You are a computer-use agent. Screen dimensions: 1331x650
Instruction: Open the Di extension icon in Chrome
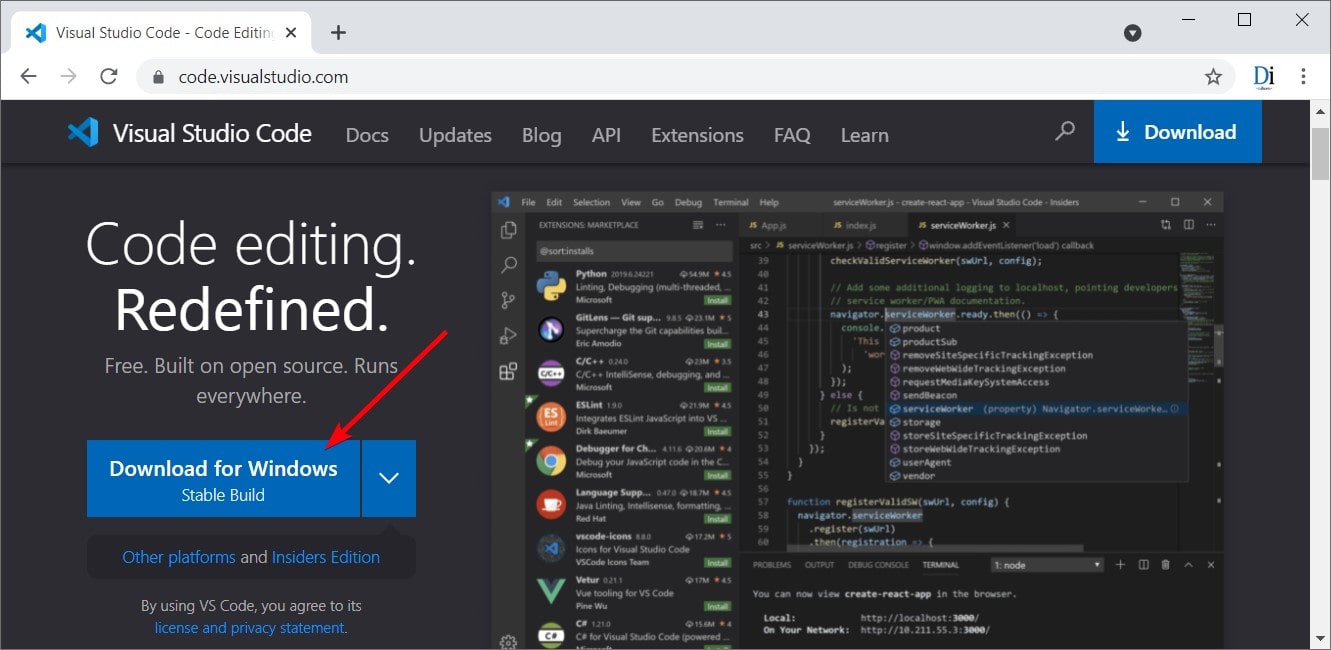click(x=1263, y=77)
